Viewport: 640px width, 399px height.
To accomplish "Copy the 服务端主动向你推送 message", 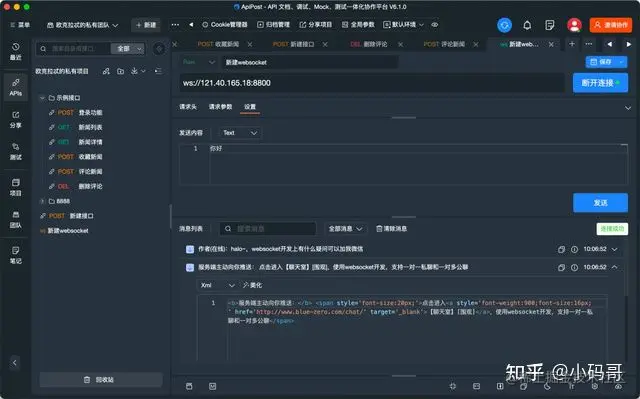I will pyautogui.click(x=562, y=268).
